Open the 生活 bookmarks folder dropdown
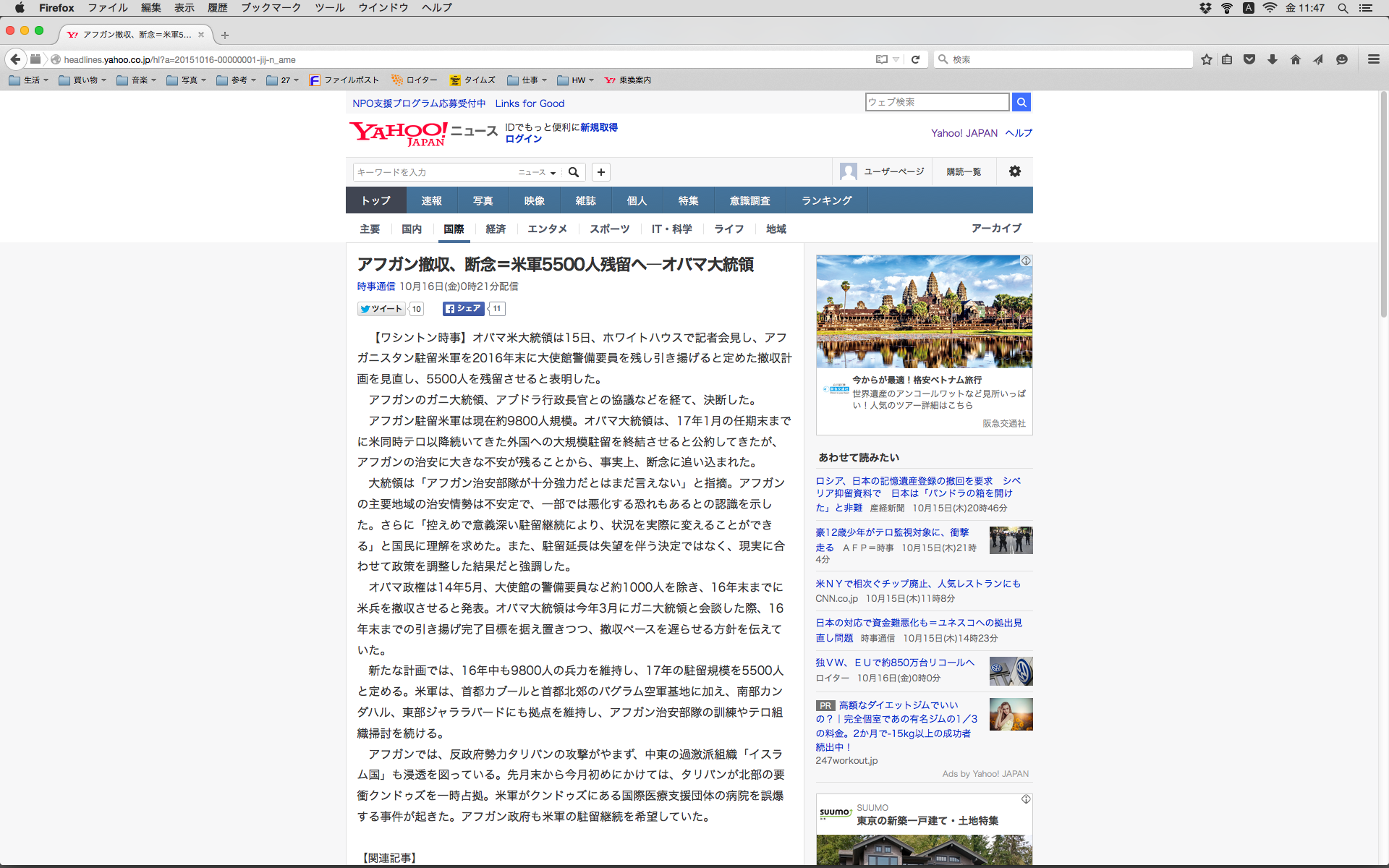Image resolution: width=1389 pixels, height=868 pixels. 29,80
